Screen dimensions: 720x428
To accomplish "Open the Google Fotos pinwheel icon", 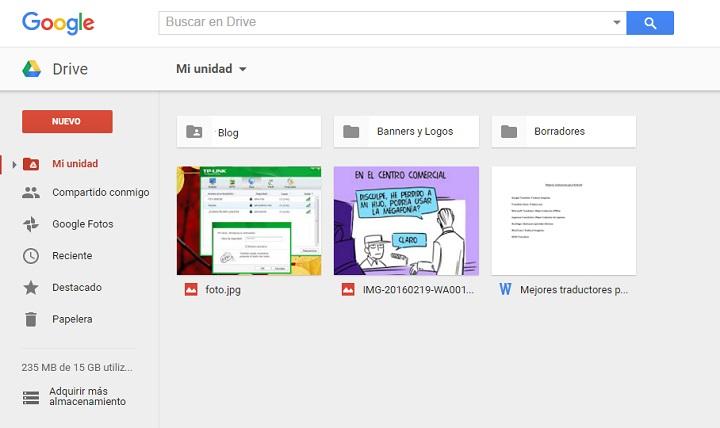I will coord(31,224).
